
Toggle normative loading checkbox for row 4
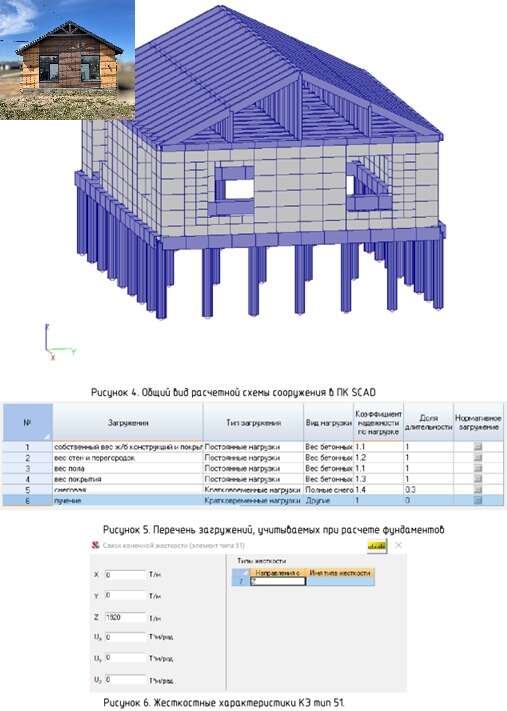(478, 479)
